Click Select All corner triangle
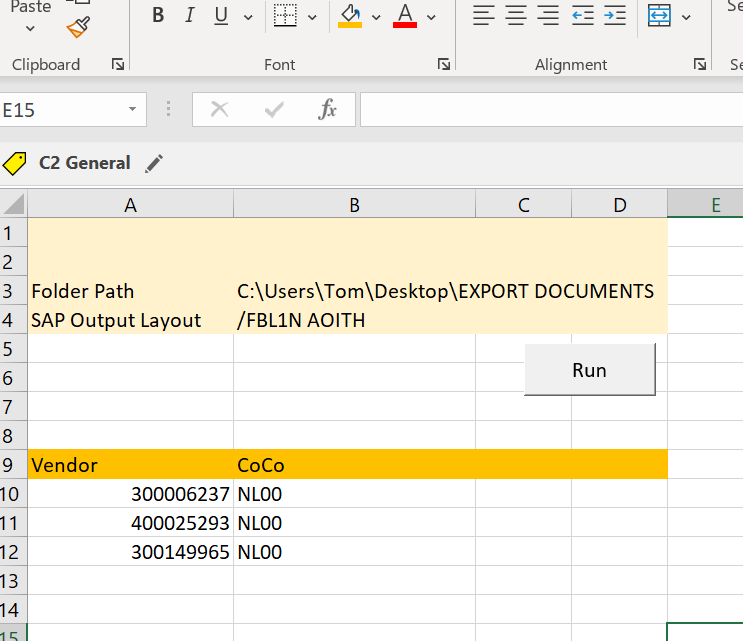Viewport: 743px width, 641px height. 13,205
